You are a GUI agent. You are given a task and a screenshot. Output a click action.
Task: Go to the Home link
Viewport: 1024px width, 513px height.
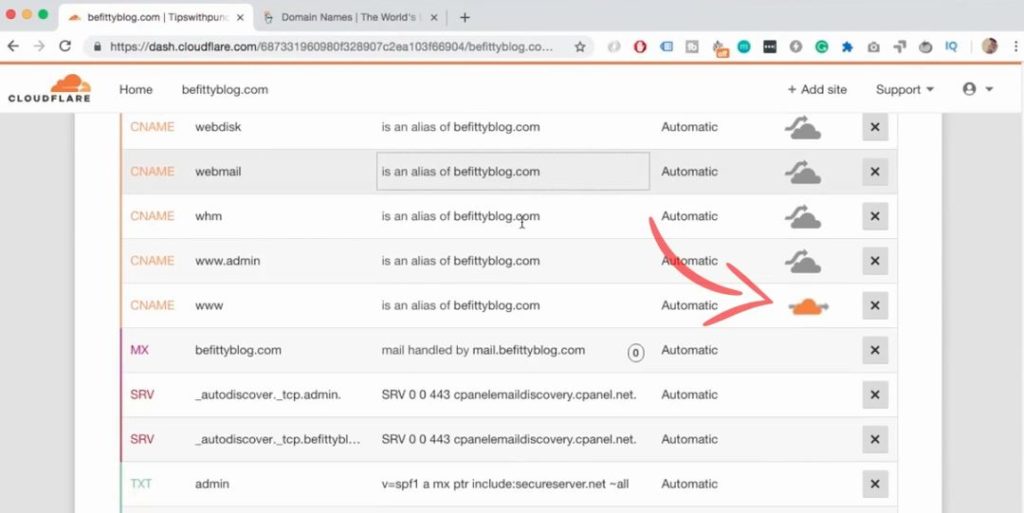tap(136, 89)
